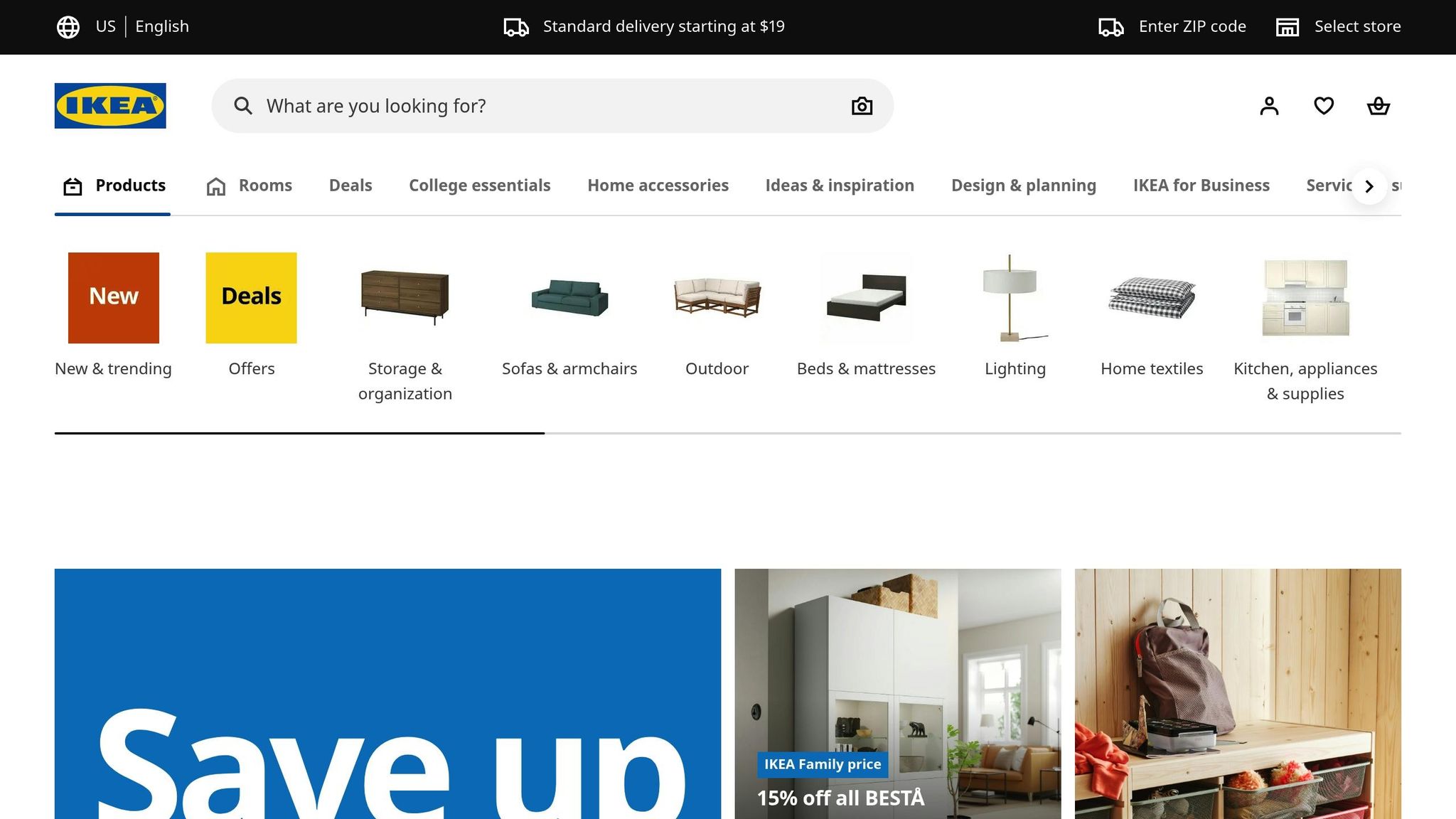Open the US English language selector
The height and width of the screenshot is (819, 1456).
[123, 27]
